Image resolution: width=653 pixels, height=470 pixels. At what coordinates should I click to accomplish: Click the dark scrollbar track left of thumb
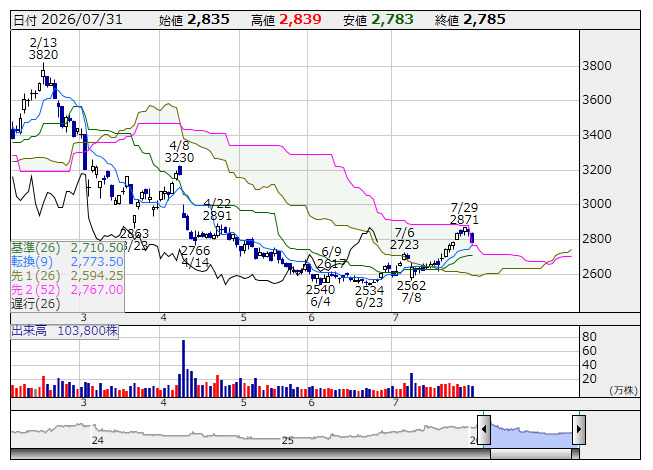[x=250, y=453]
